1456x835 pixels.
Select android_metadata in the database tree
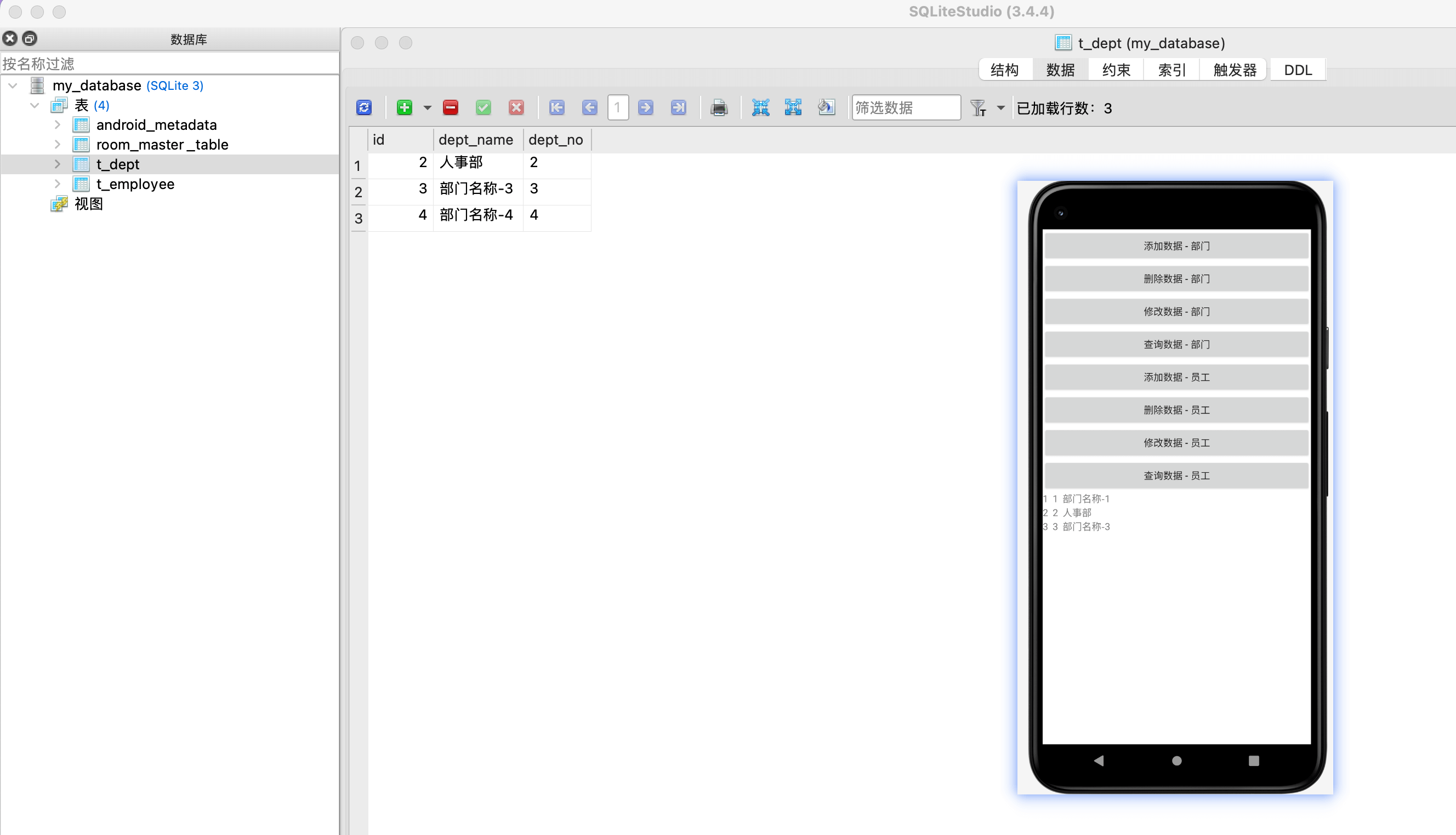tap(156, 124)
